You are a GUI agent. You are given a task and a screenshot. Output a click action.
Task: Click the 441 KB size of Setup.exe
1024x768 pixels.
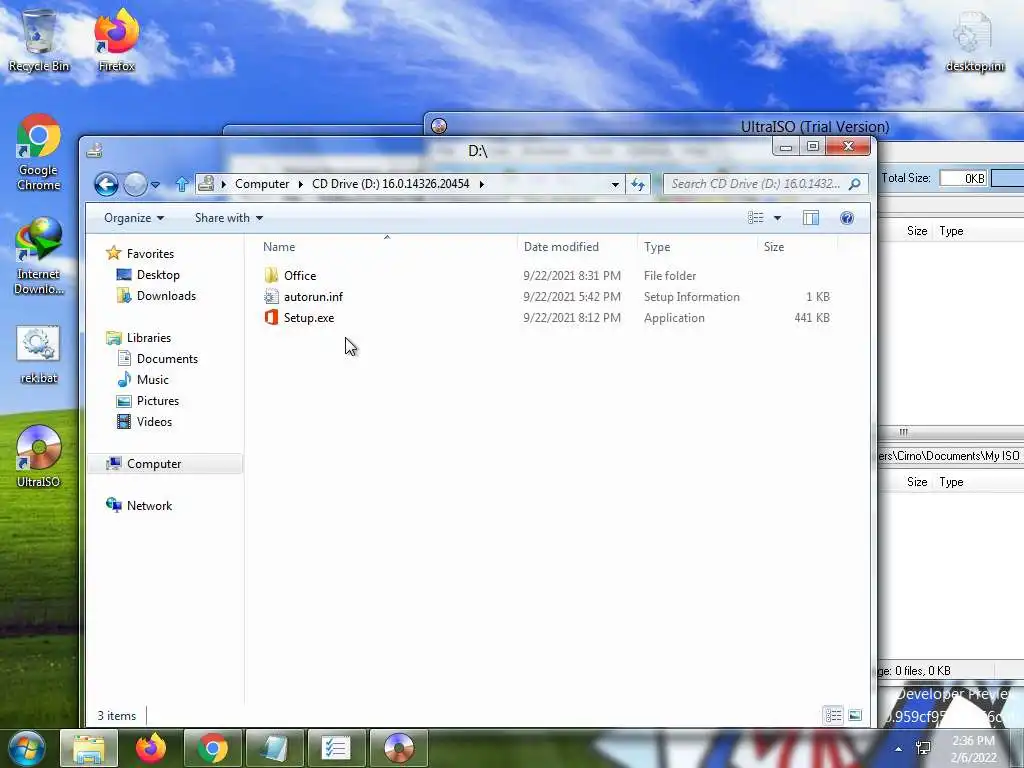coord(812,317)
